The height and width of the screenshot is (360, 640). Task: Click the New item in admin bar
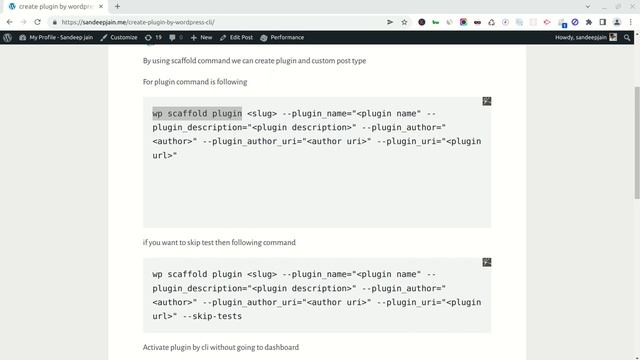pyautogui.click(x=201, y=38)
